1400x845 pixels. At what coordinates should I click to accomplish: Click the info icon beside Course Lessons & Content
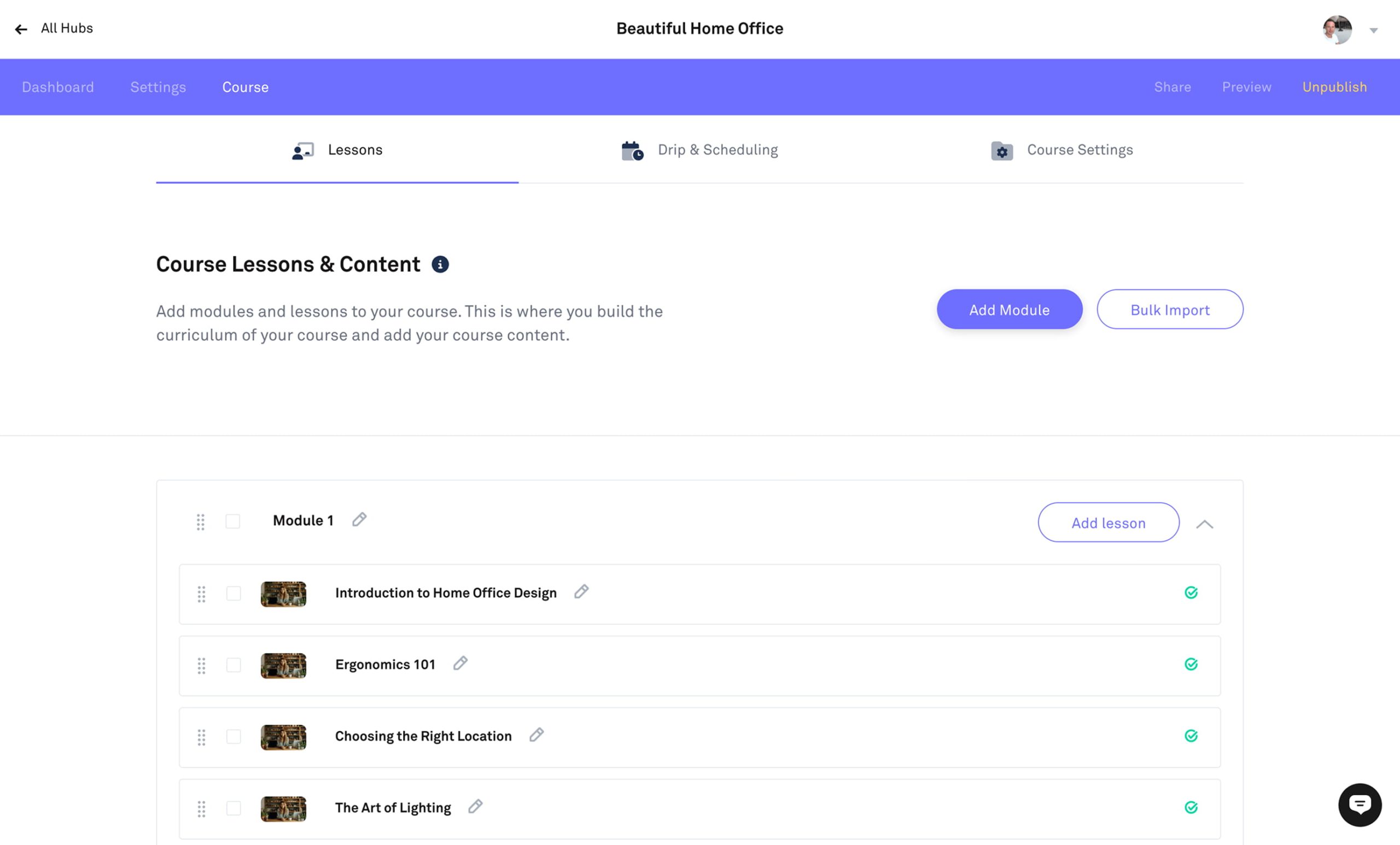(441, 264)
